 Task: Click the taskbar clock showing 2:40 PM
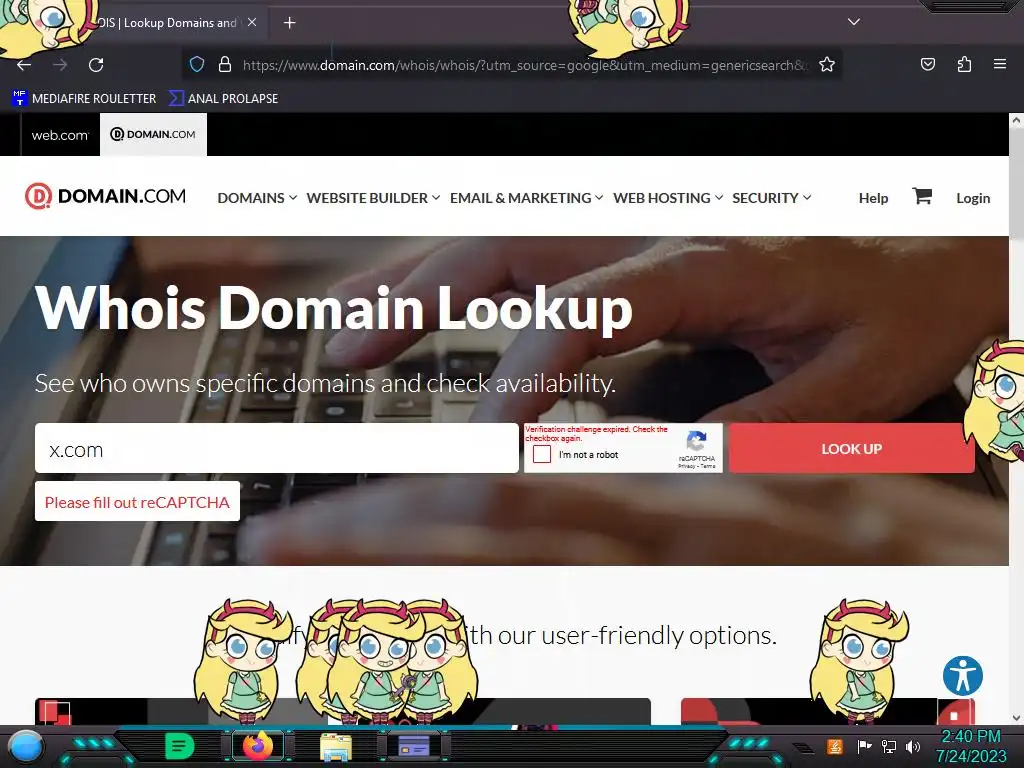coord(971,746)
